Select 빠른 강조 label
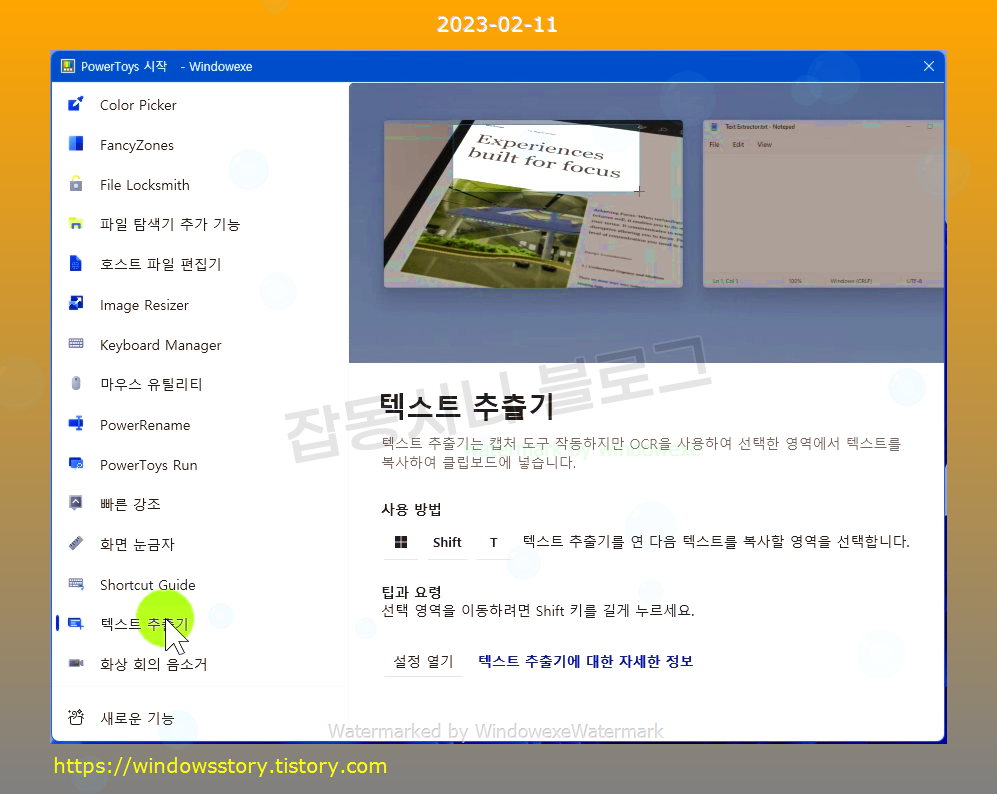 pos(130,504)
